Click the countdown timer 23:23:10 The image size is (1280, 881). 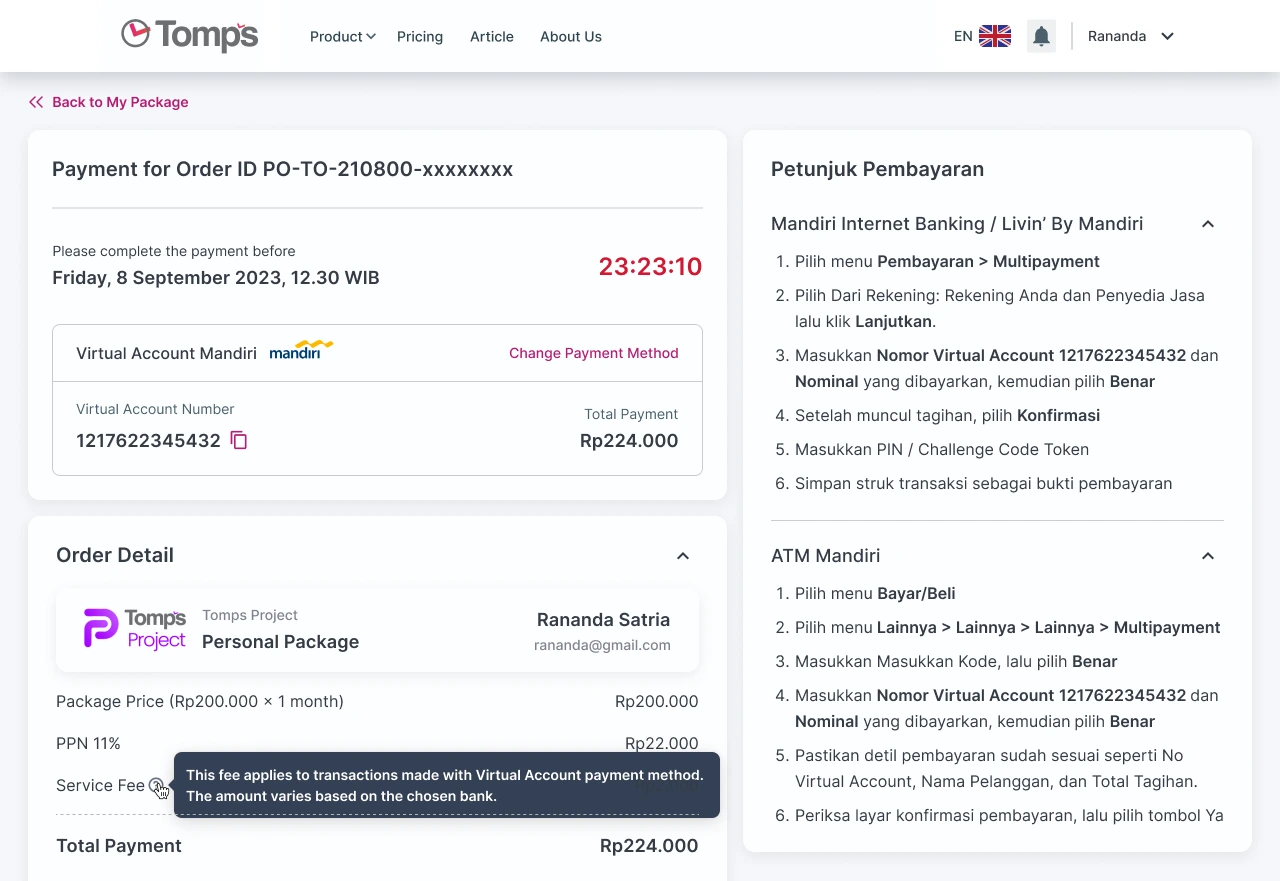pos(650,267)
